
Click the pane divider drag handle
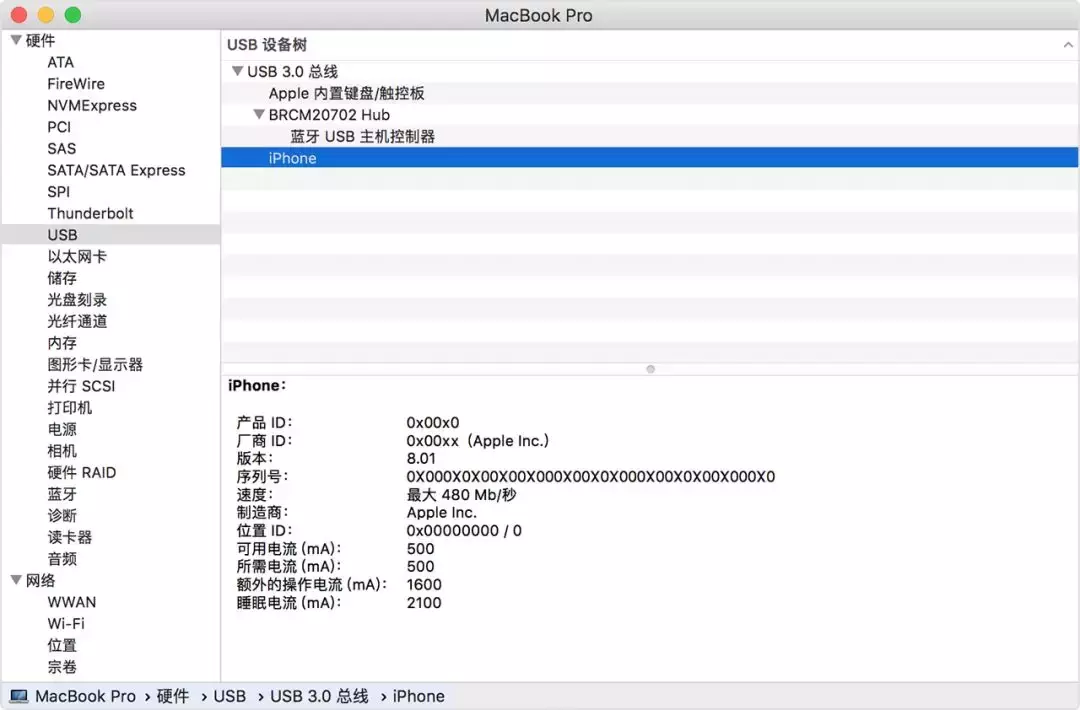[x=650, y=369]
